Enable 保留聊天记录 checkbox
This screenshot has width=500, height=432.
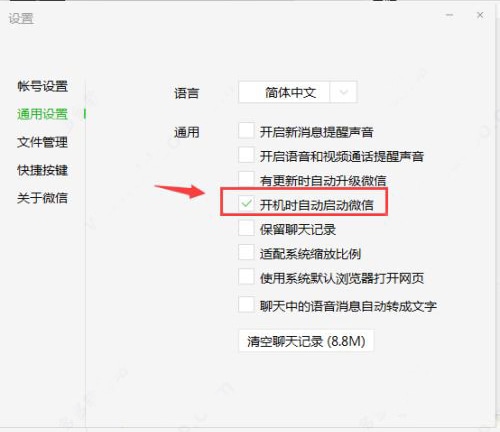[x=246, y=228]
